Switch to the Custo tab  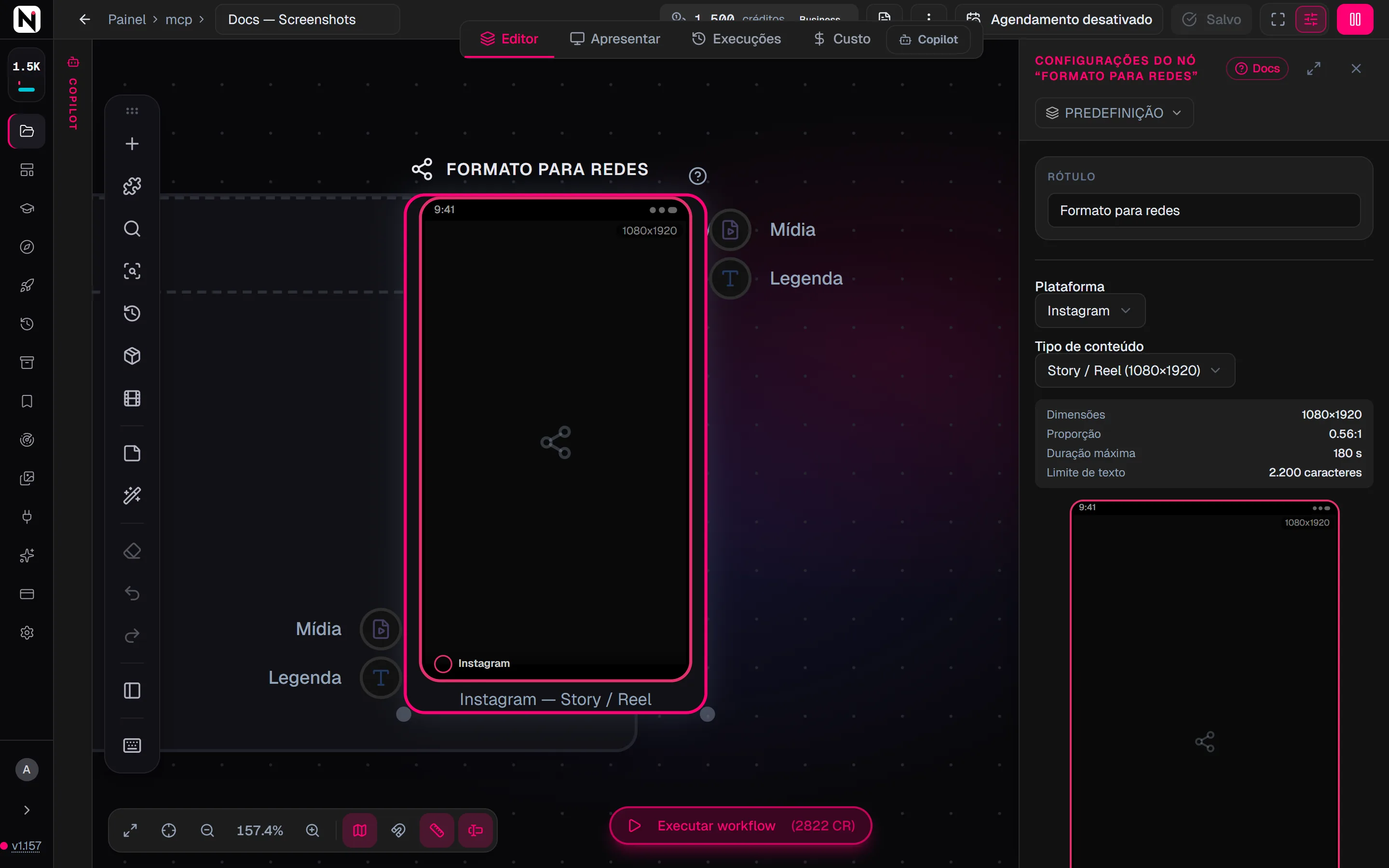click(842, 39)
